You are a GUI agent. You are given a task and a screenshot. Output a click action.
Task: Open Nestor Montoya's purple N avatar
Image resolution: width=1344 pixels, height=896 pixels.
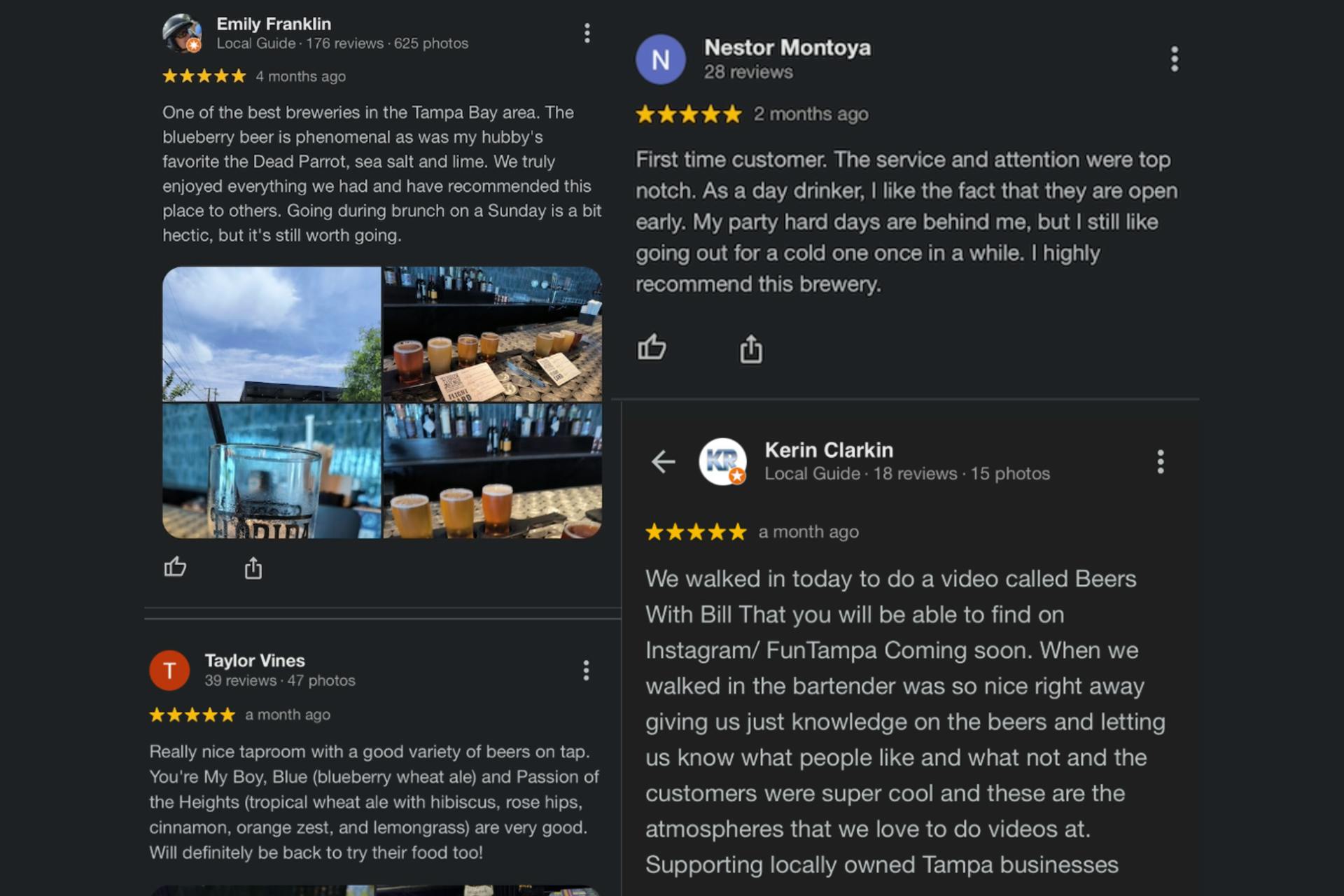click(660, 59)
